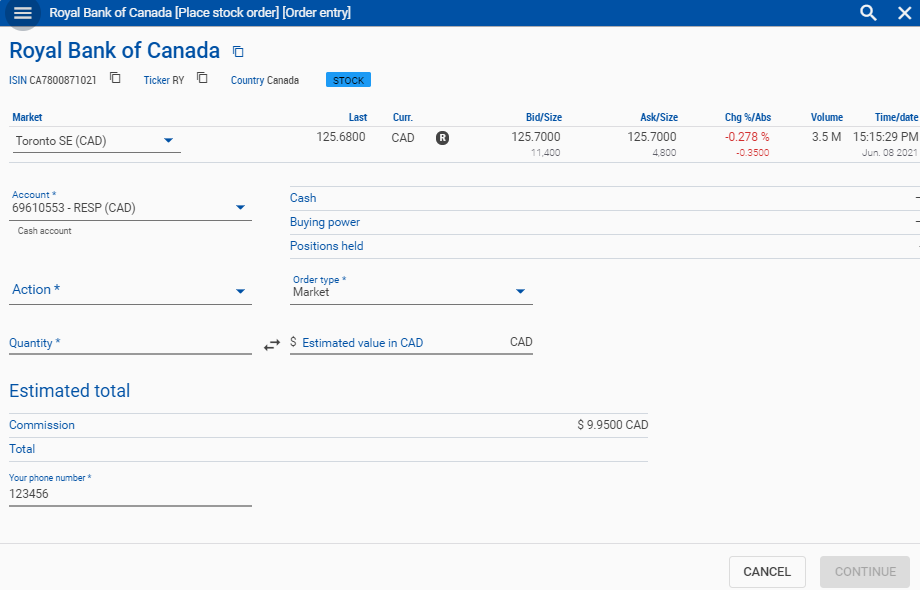
Task: Click the Volume column header
Action: tap(827, 117)
